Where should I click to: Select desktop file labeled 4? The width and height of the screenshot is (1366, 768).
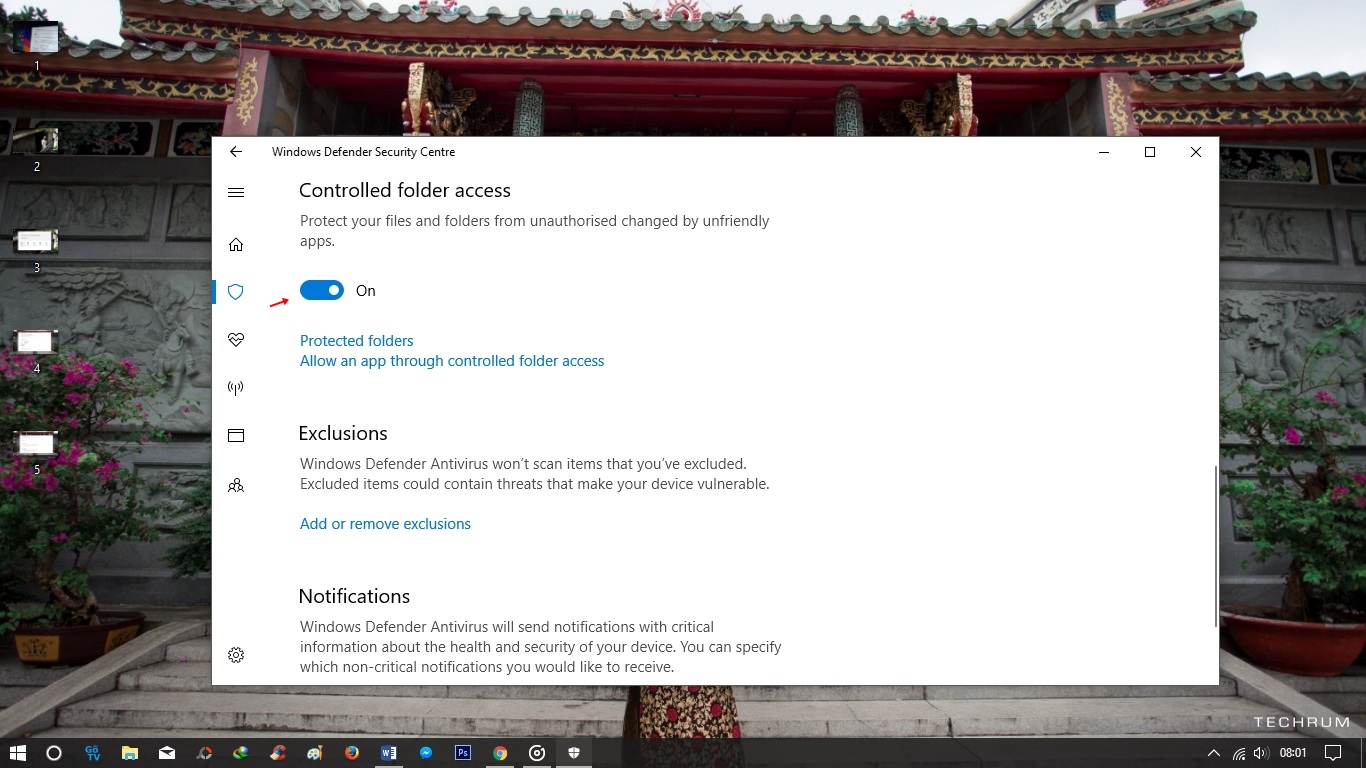36,351
